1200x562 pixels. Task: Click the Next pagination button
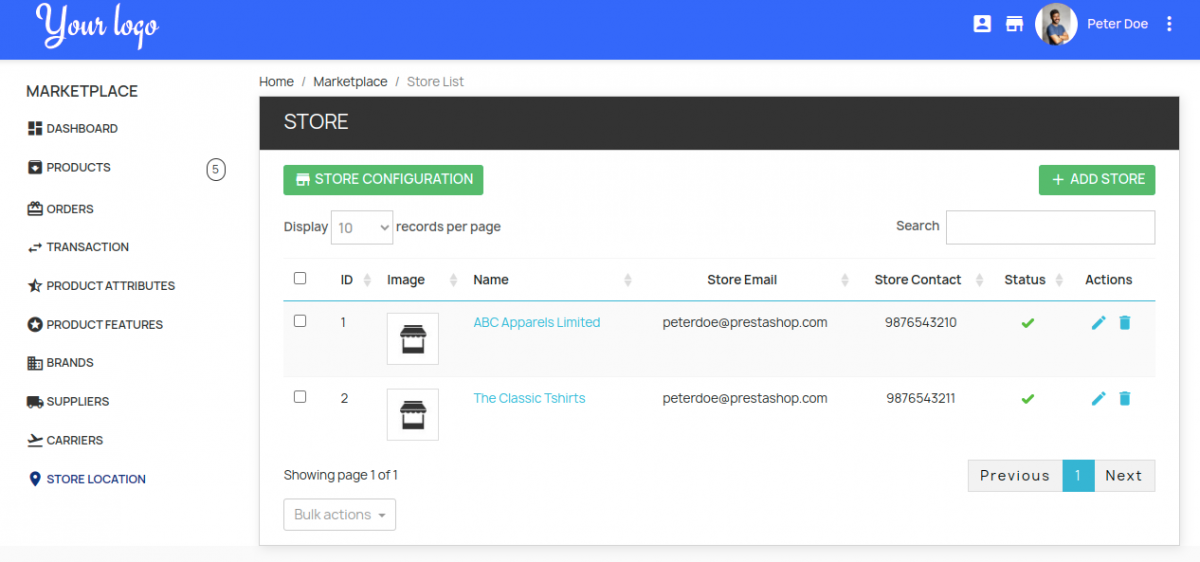1124,476
